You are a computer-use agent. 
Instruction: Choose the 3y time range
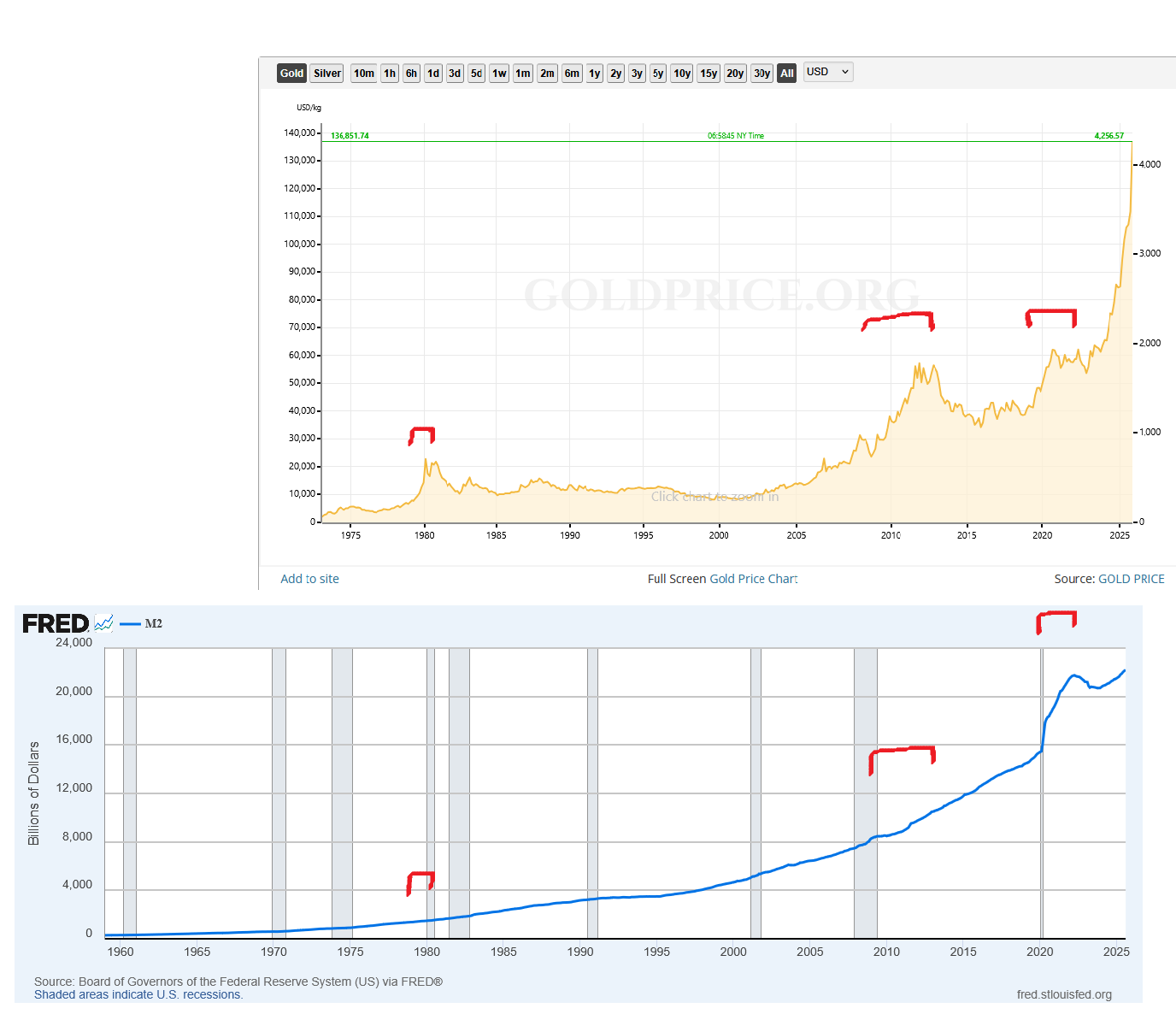(637, 74)
